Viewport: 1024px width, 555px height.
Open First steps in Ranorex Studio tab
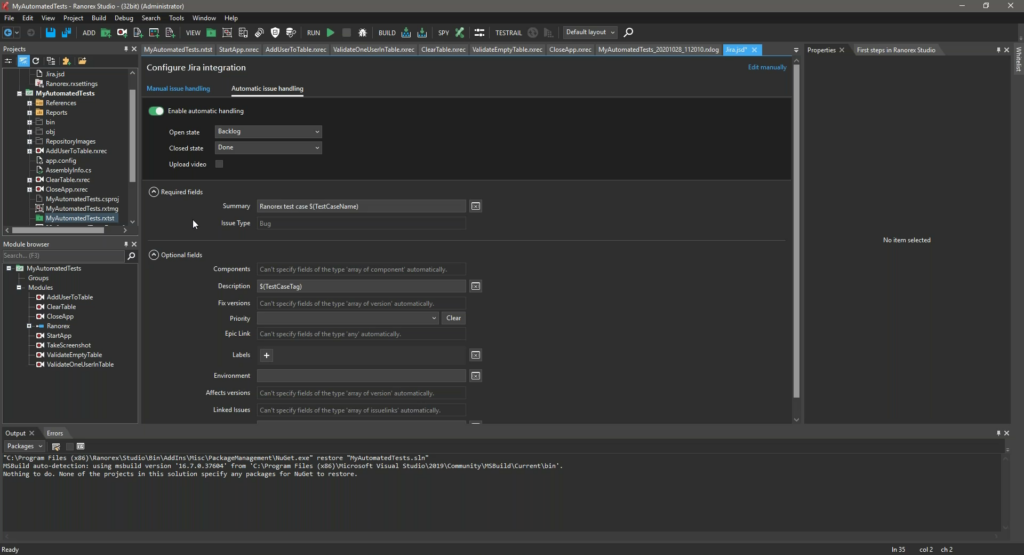click(x=896, y=50)
